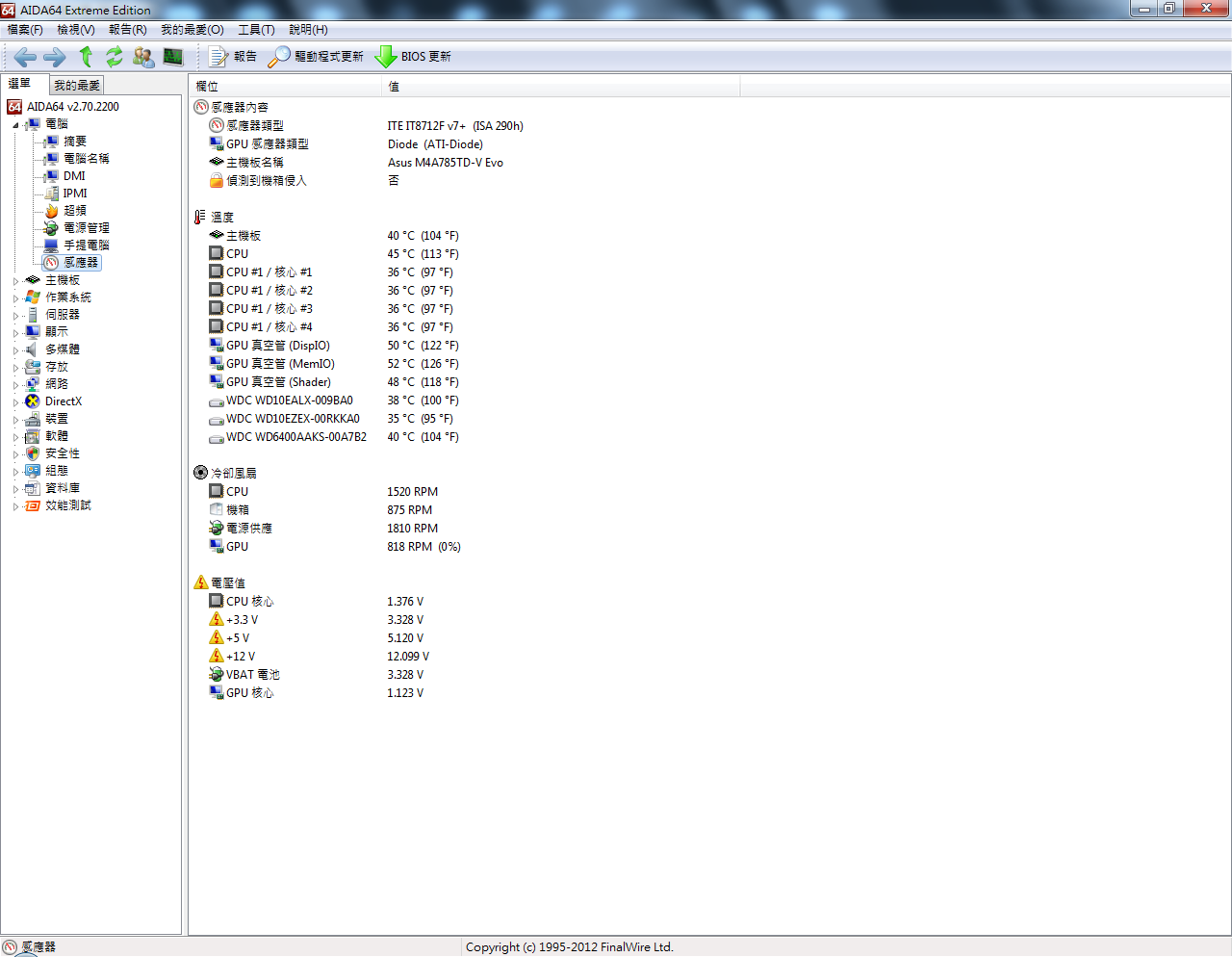Expand the 主機板 tree node
This screenshot has height=957, width=1232.
coord(15,281)
